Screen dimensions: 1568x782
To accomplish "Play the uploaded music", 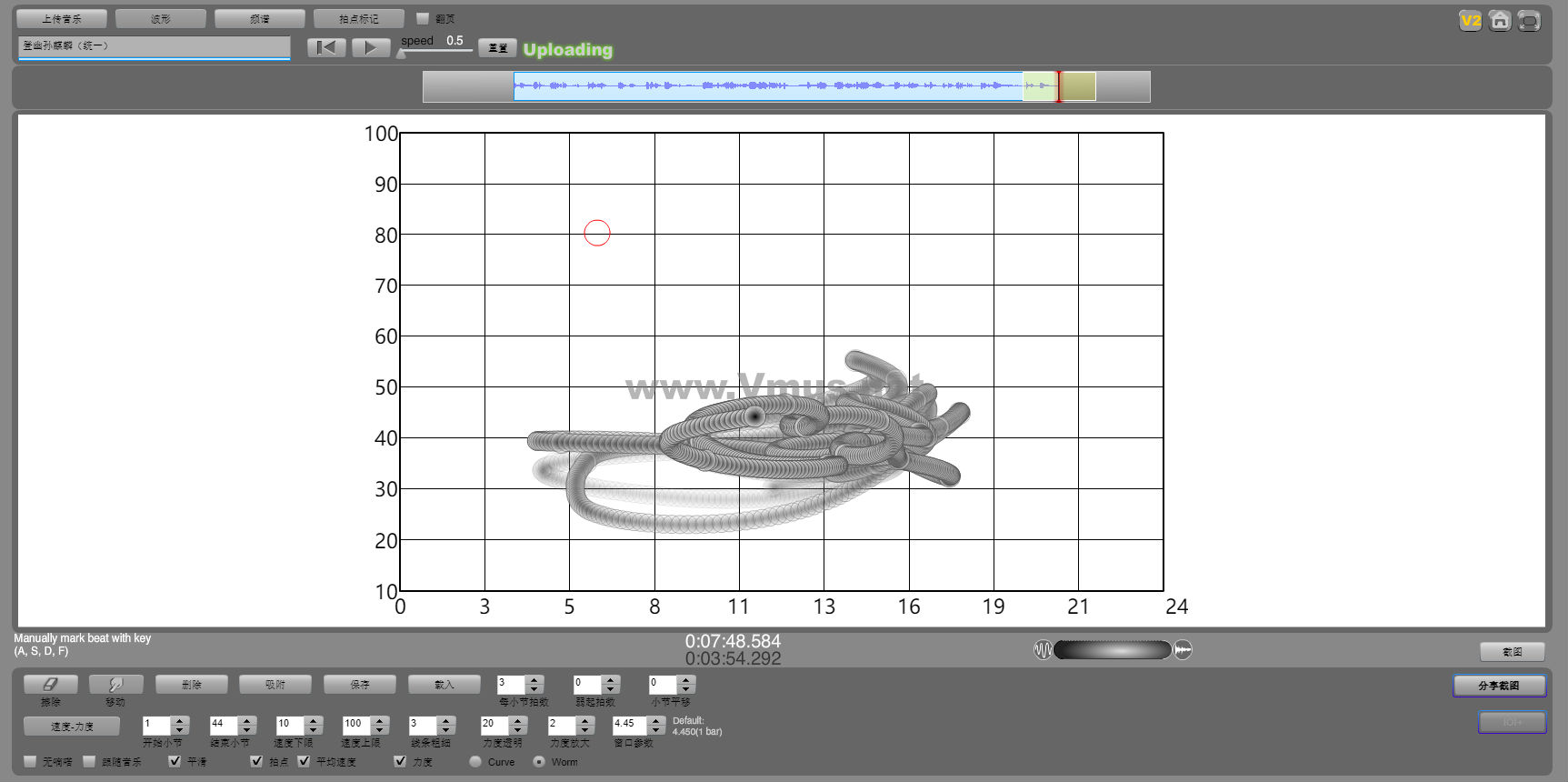I will pos(370,47).
